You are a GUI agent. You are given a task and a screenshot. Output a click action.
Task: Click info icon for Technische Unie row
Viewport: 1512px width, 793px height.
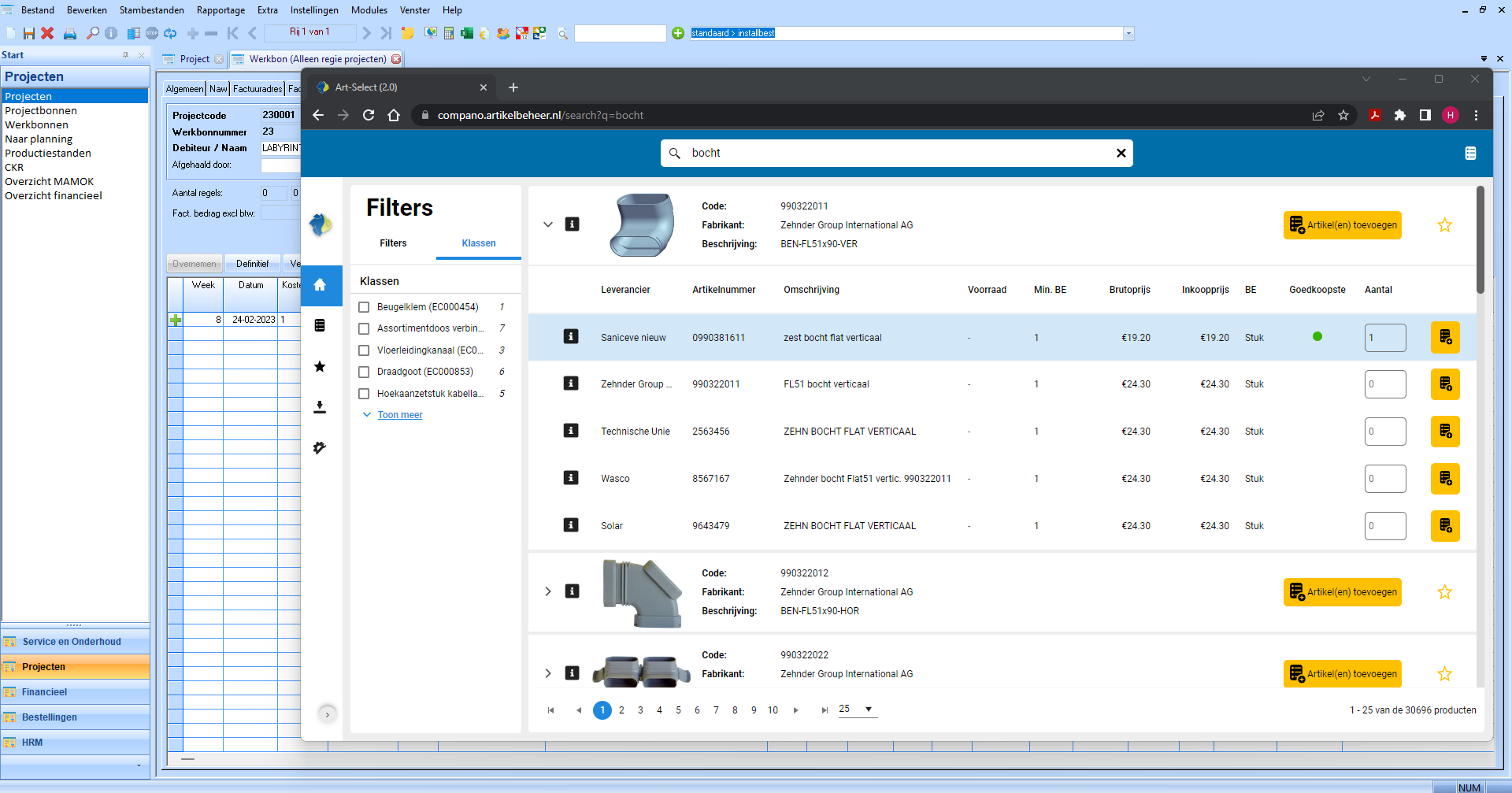[x=571, y=431]
